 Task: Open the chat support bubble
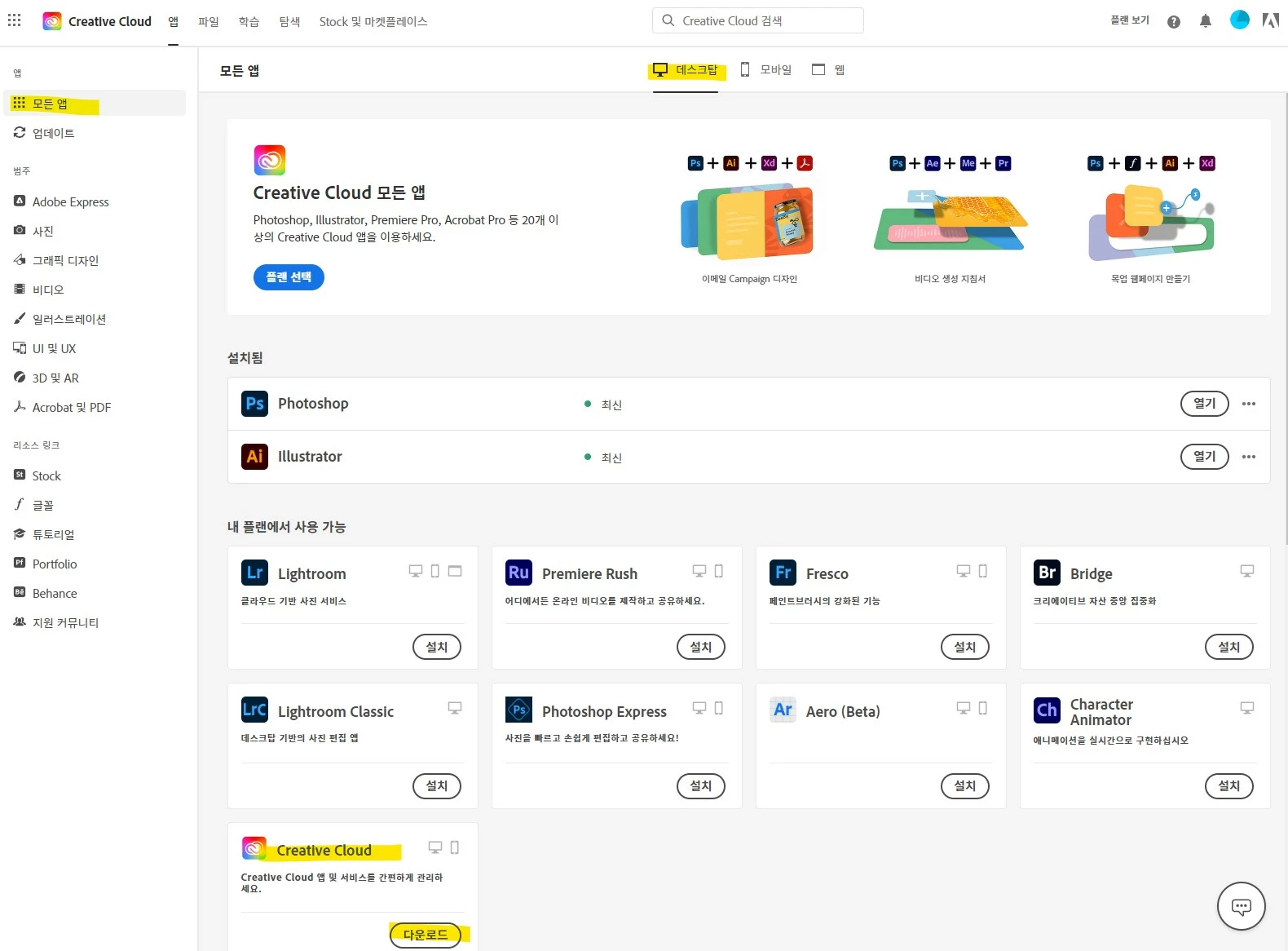pyautogui.click(x=1242, y=906)
